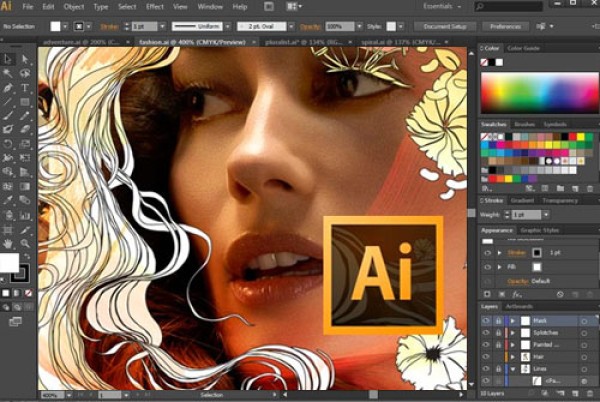Open the Effect menu
Viewport: 600px width, 402px height.
point(154,6)
